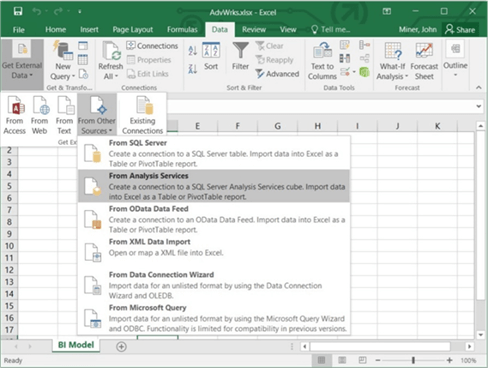Choose From Analysis Services entry
488x368 pixels.
[x=214, y=186]
